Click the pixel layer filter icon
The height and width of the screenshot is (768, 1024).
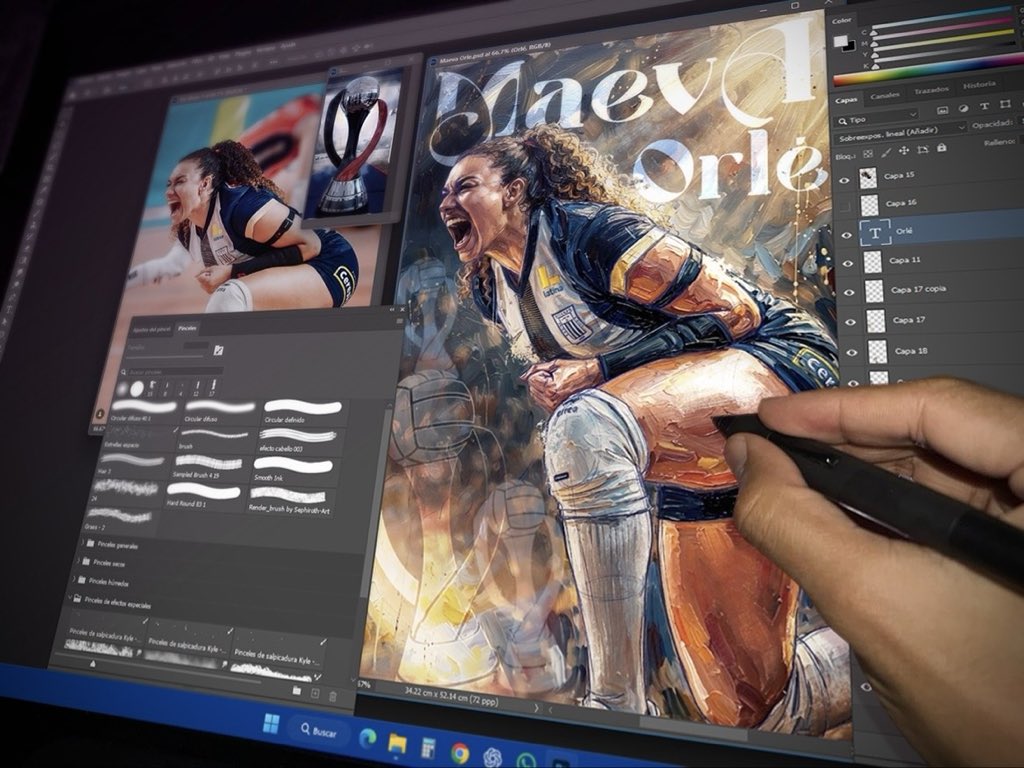pos(942,110)
